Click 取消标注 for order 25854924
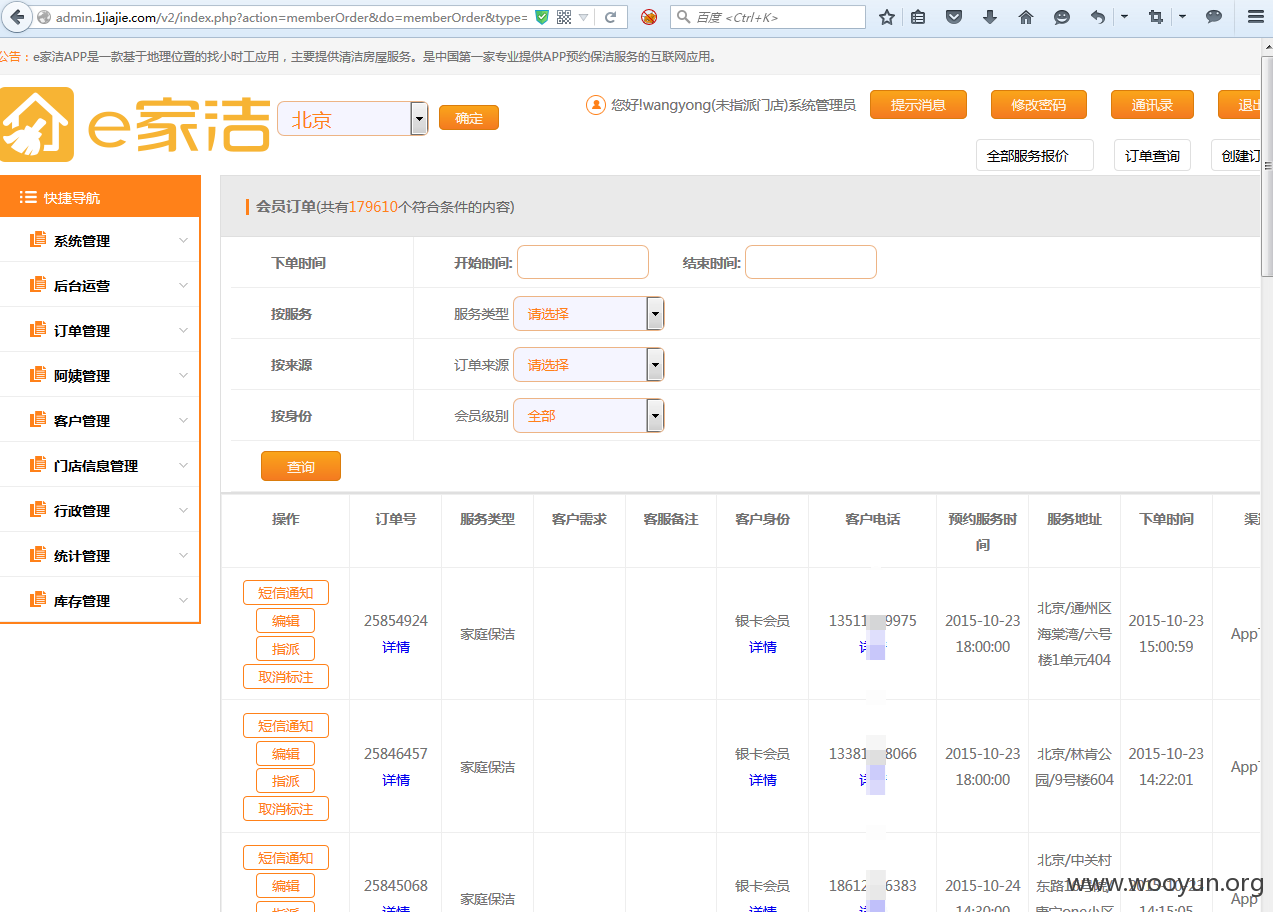The height and width of the screenshot is (912, 1273). pos(286,677)
